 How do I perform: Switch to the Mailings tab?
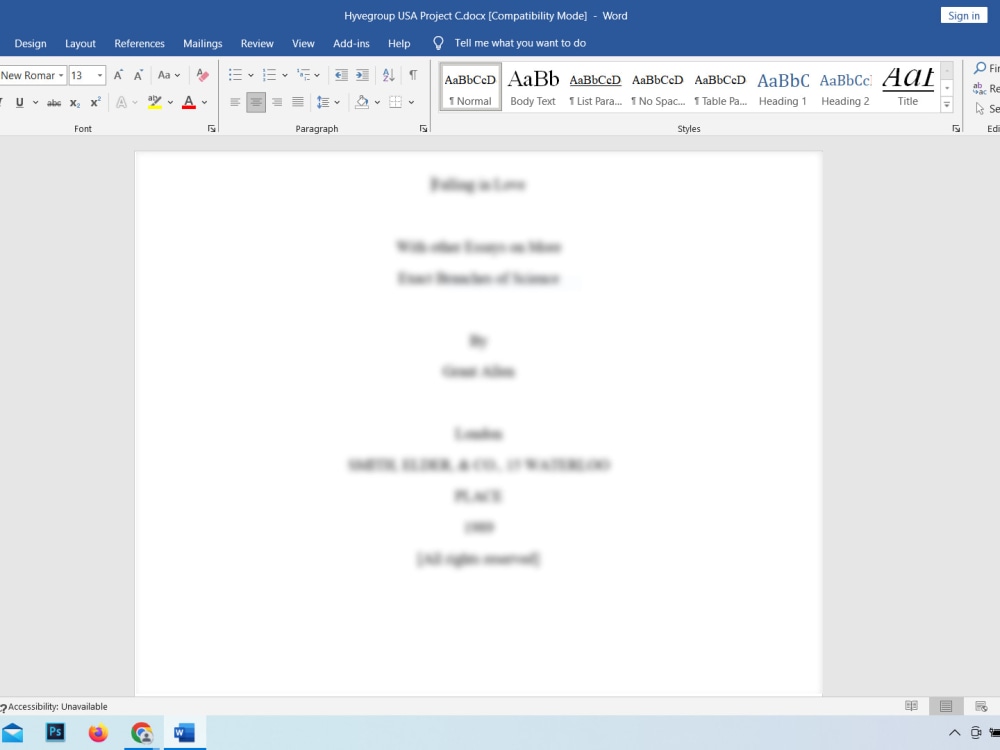click(x=203, y=43)
